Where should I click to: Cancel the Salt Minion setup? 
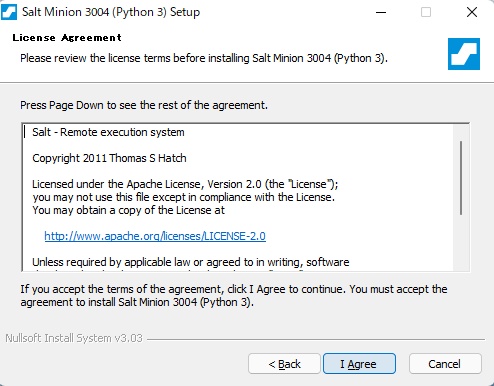[445, 364]
